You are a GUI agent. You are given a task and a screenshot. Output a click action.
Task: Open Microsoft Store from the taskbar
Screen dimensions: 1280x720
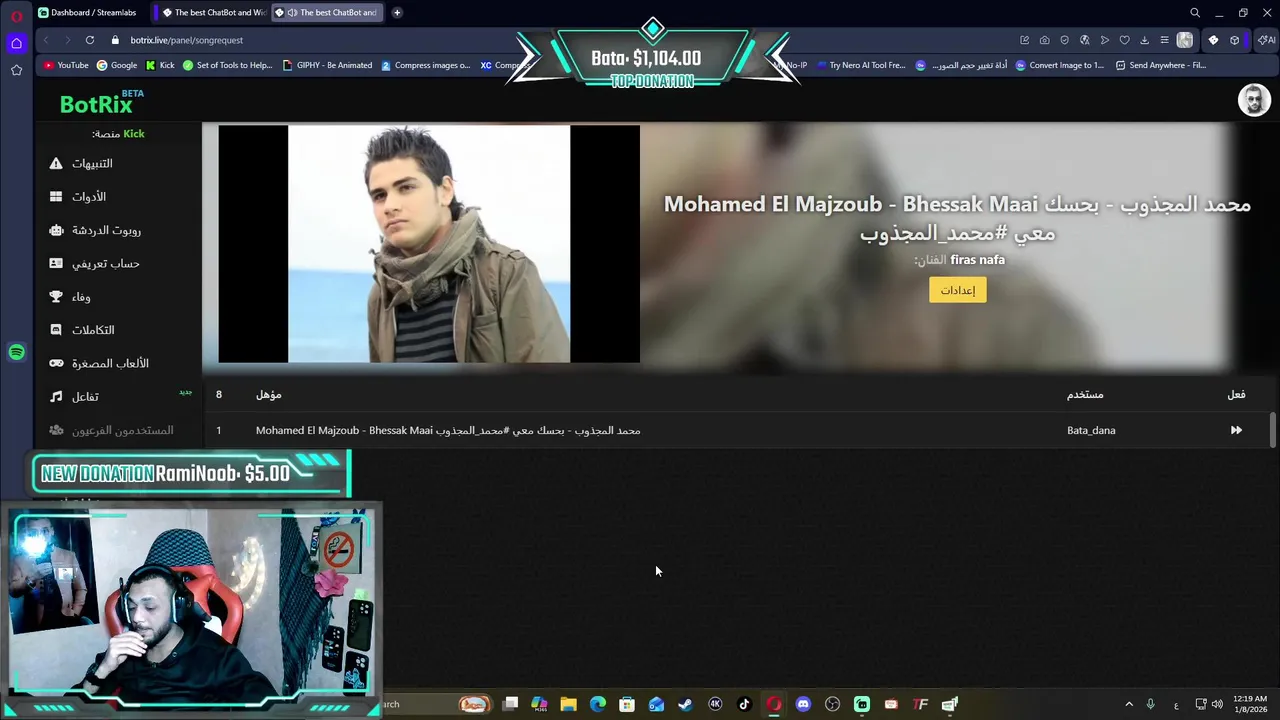627,704
